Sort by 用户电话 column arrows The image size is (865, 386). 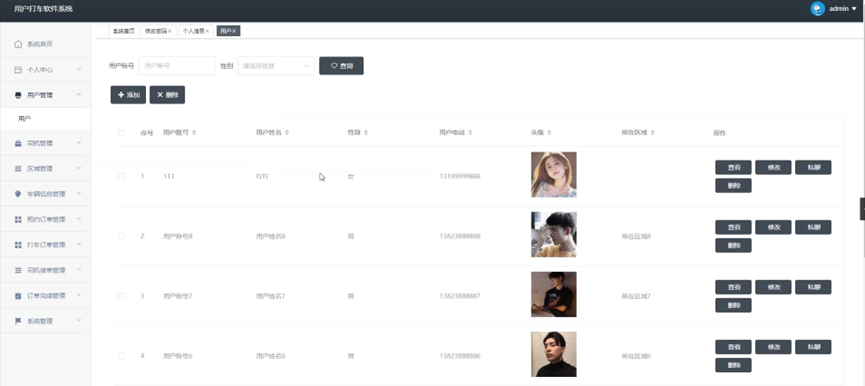[x=471, y=133]
